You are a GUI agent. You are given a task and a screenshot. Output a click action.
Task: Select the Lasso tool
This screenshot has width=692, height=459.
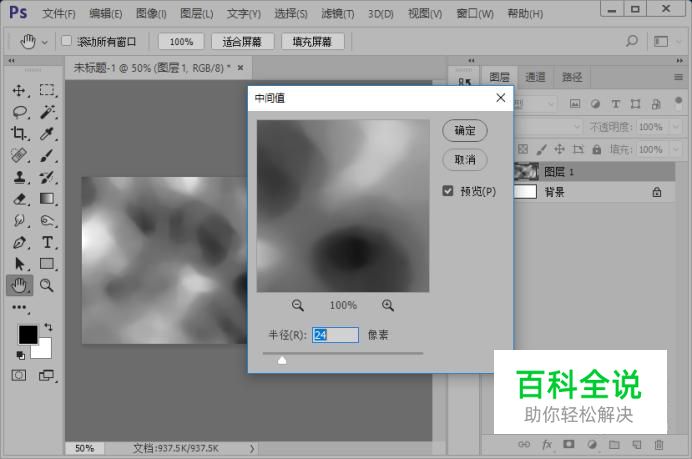[x=19, y=112]
